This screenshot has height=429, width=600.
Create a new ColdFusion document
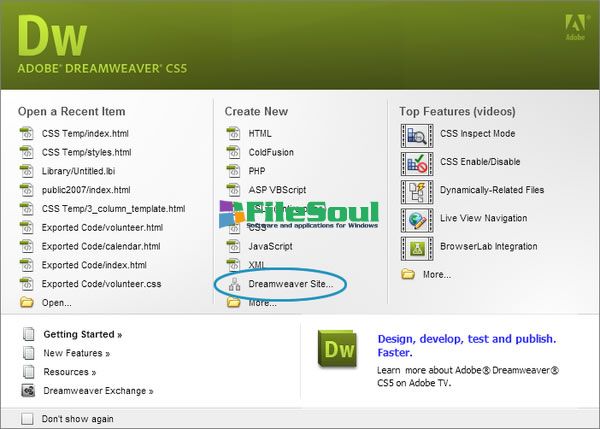point(272,152)
